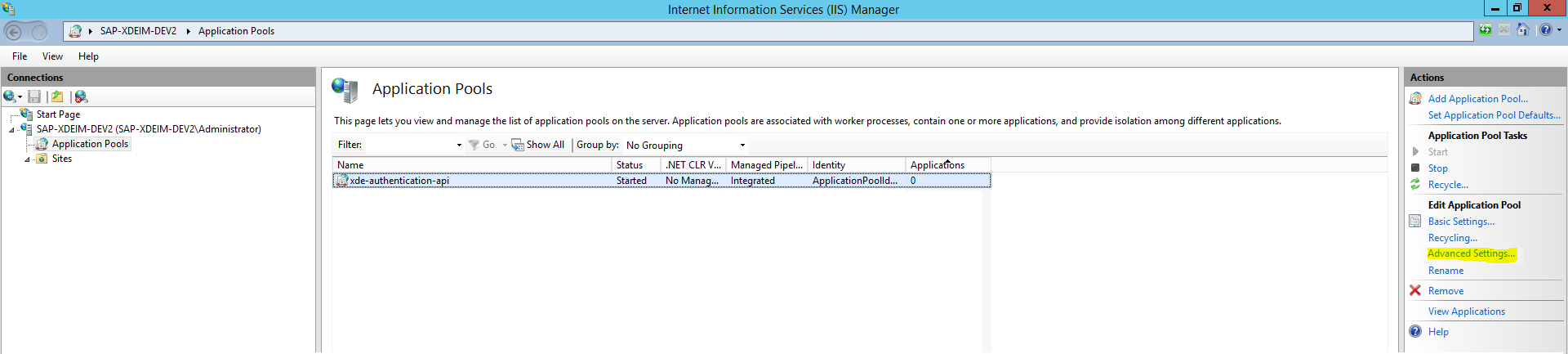Select the Sites node in the tree
1568x354 pixels.
tap(62, 159)
